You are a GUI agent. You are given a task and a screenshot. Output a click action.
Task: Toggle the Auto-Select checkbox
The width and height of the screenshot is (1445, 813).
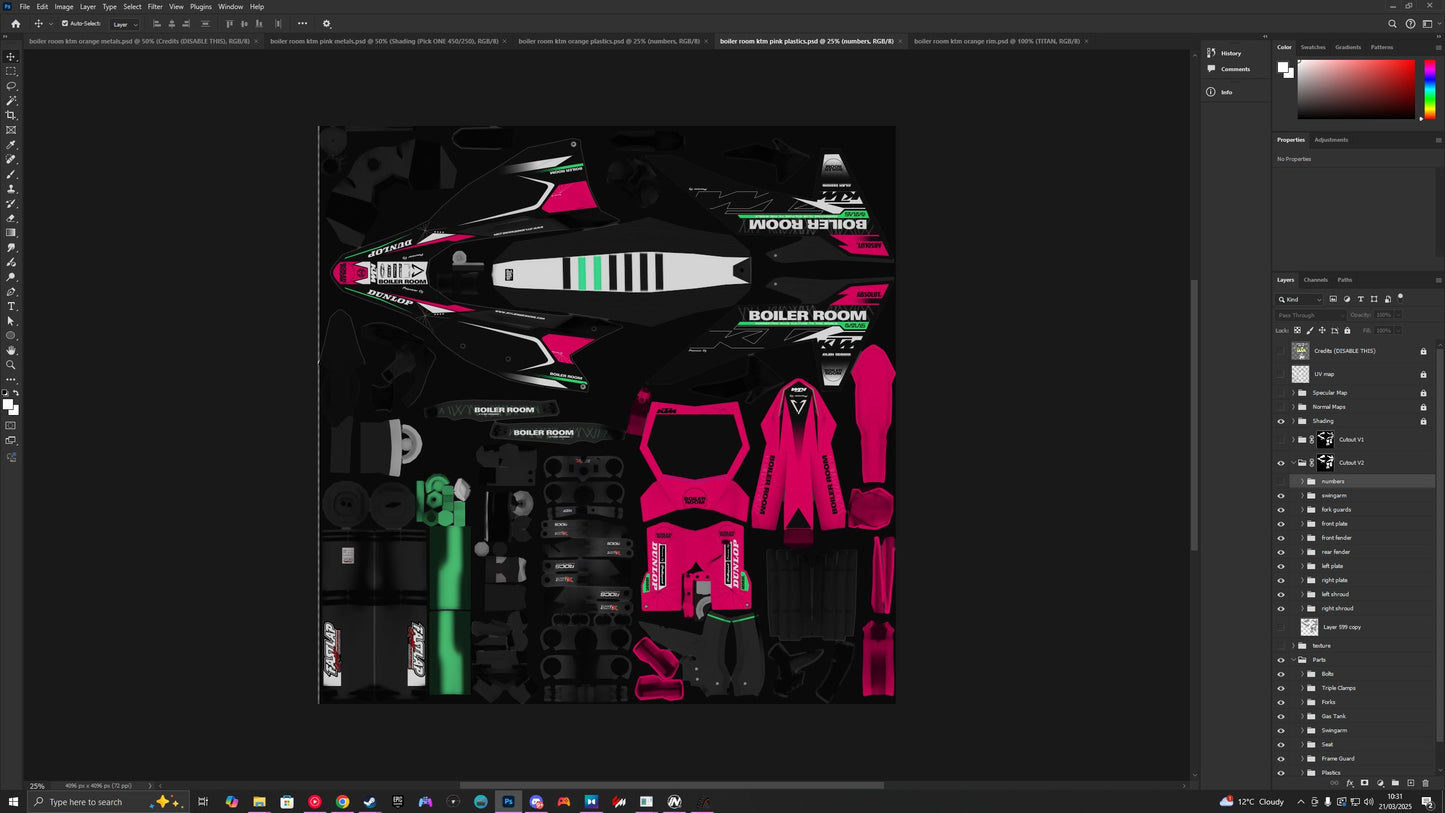pyautogui.click(x=65, y=24)
